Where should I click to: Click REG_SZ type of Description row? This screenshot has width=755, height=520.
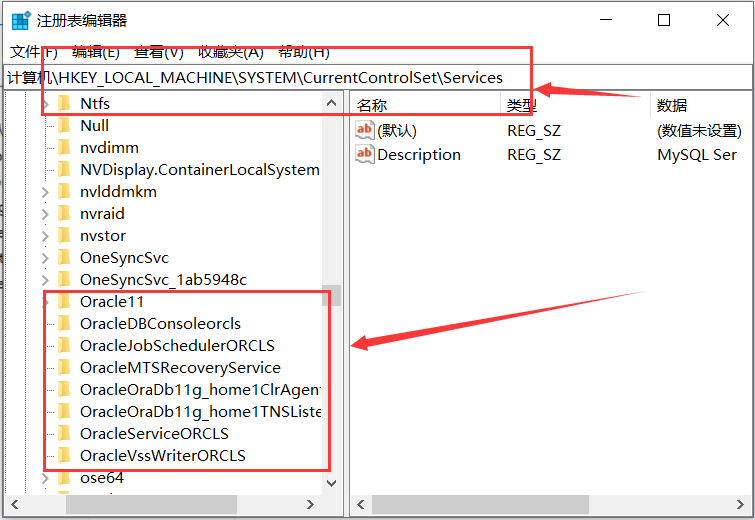(x=534, y=155)
